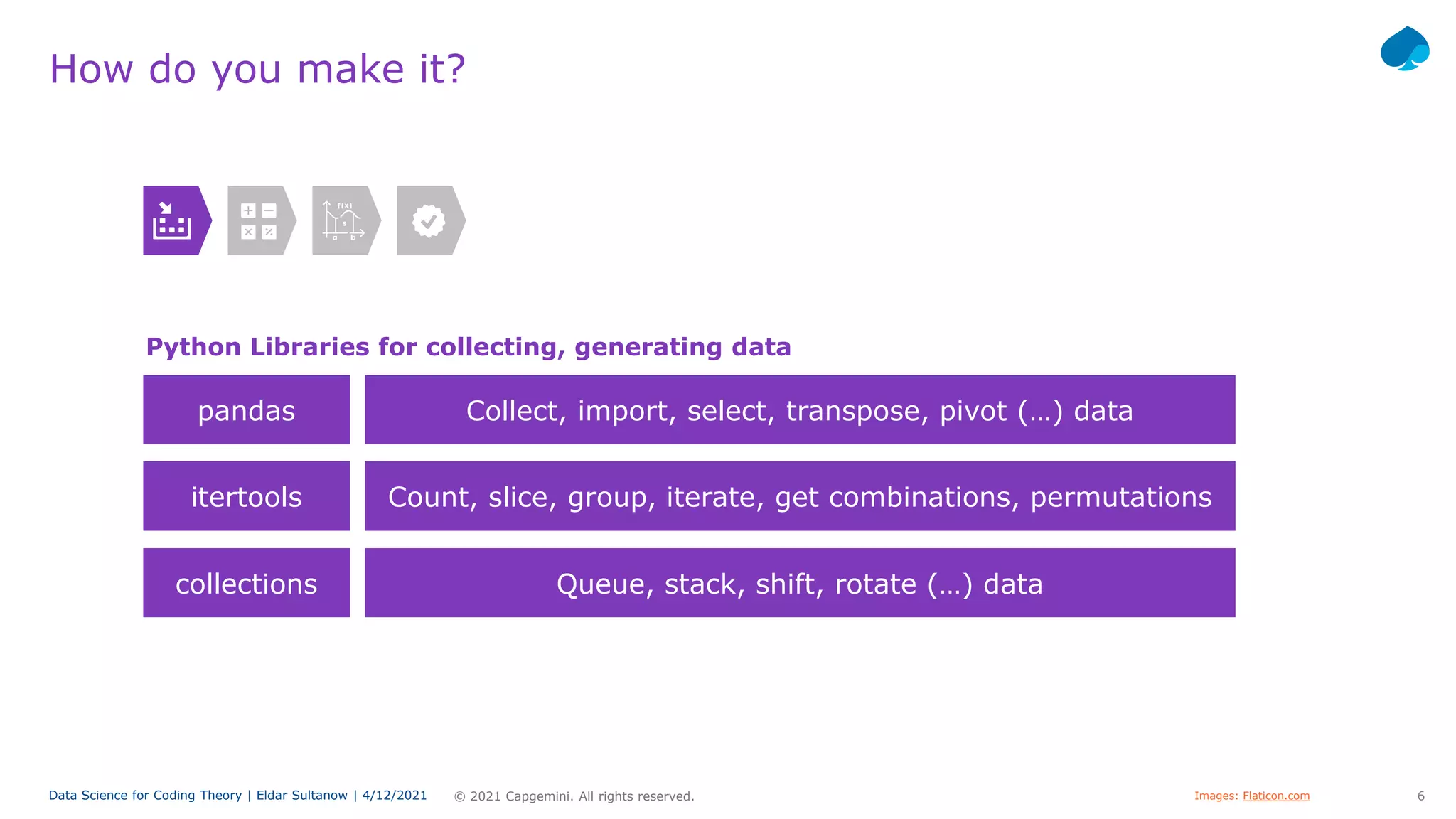The height and width of the screenshot is (819, 1456).
Task: Click the 'How do you make it?' title
Action: pos(257,69)
